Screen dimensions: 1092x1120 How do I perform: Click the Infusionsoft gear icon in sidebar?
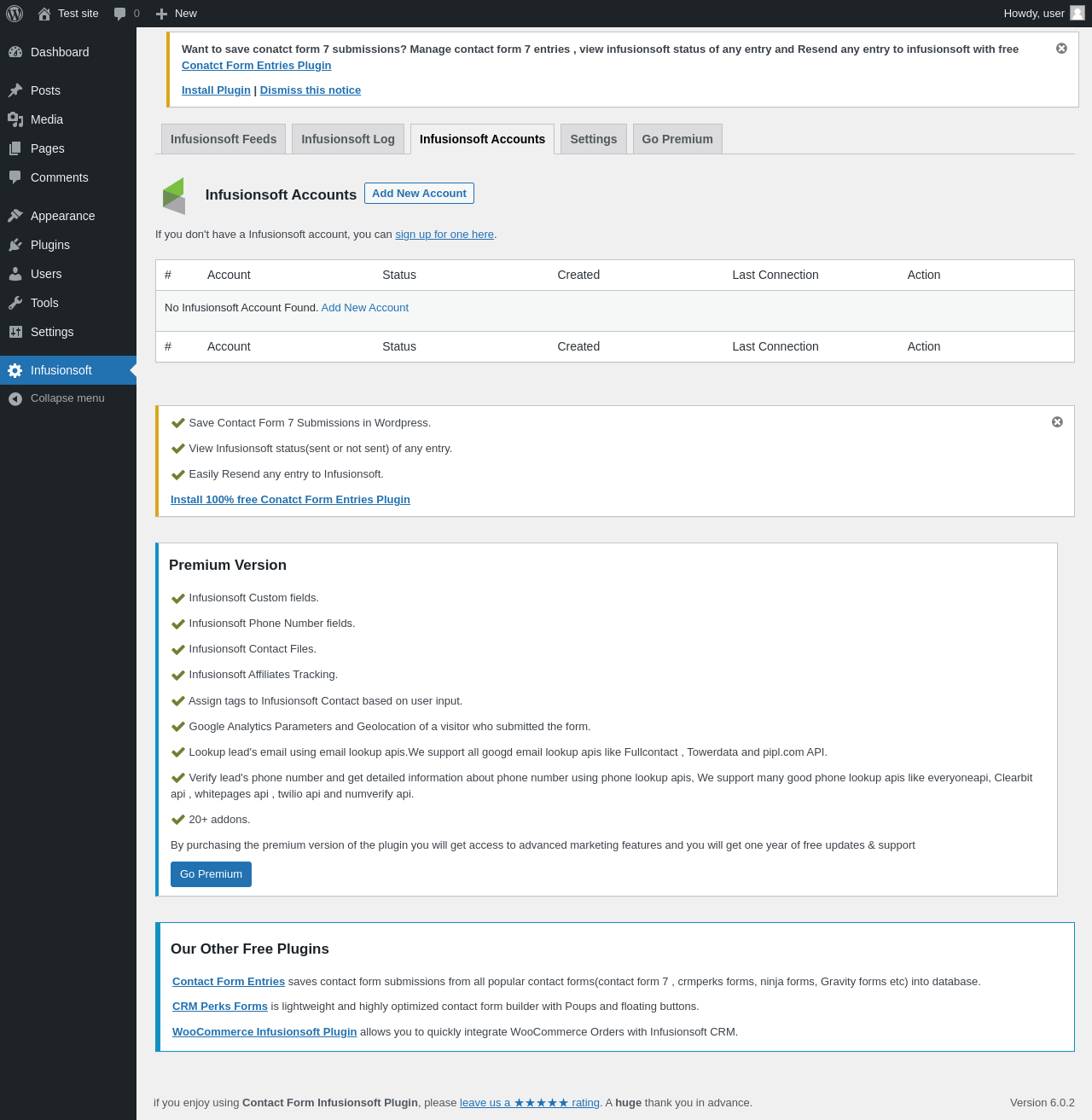pos(15,370)
